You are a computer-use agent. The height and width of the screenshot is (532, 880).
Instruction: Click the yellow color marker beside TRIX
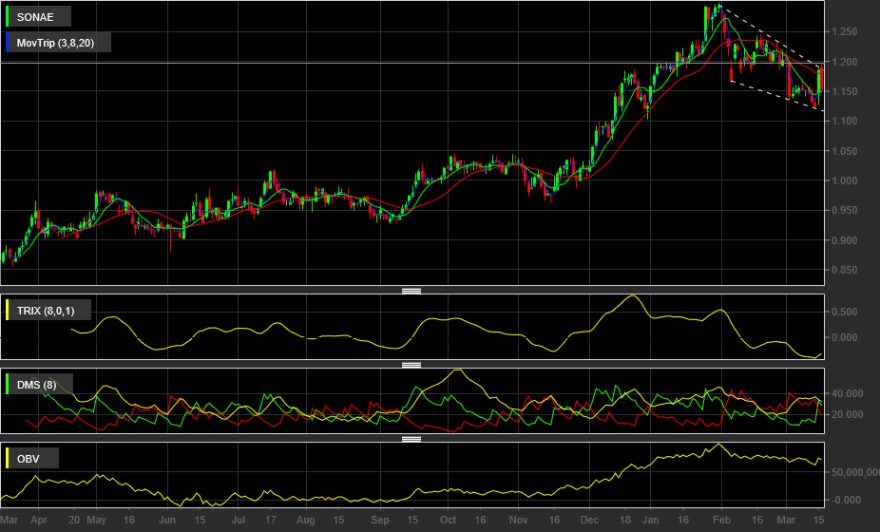[7, 310]
